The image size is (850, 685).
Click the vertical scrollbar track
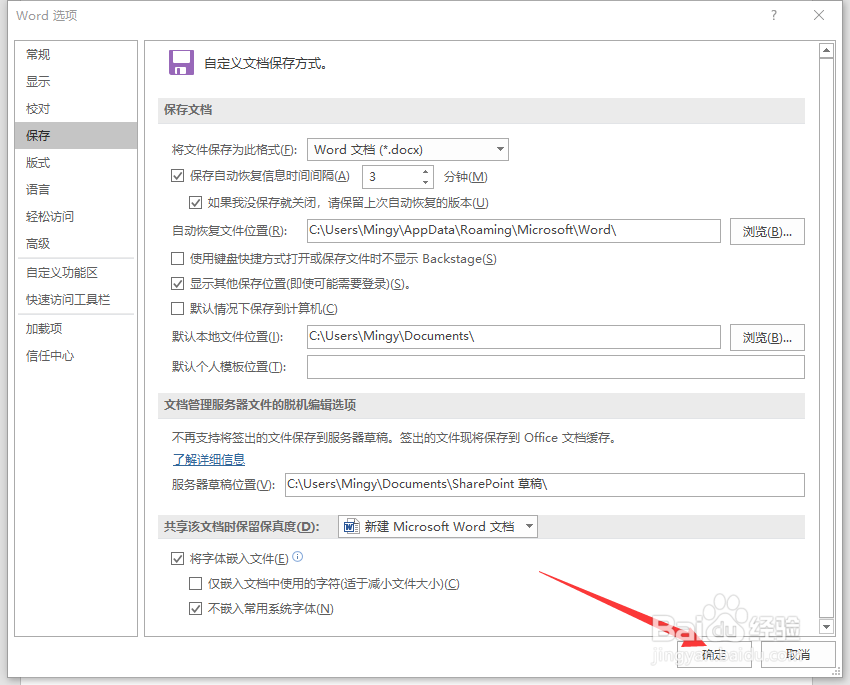826,339
